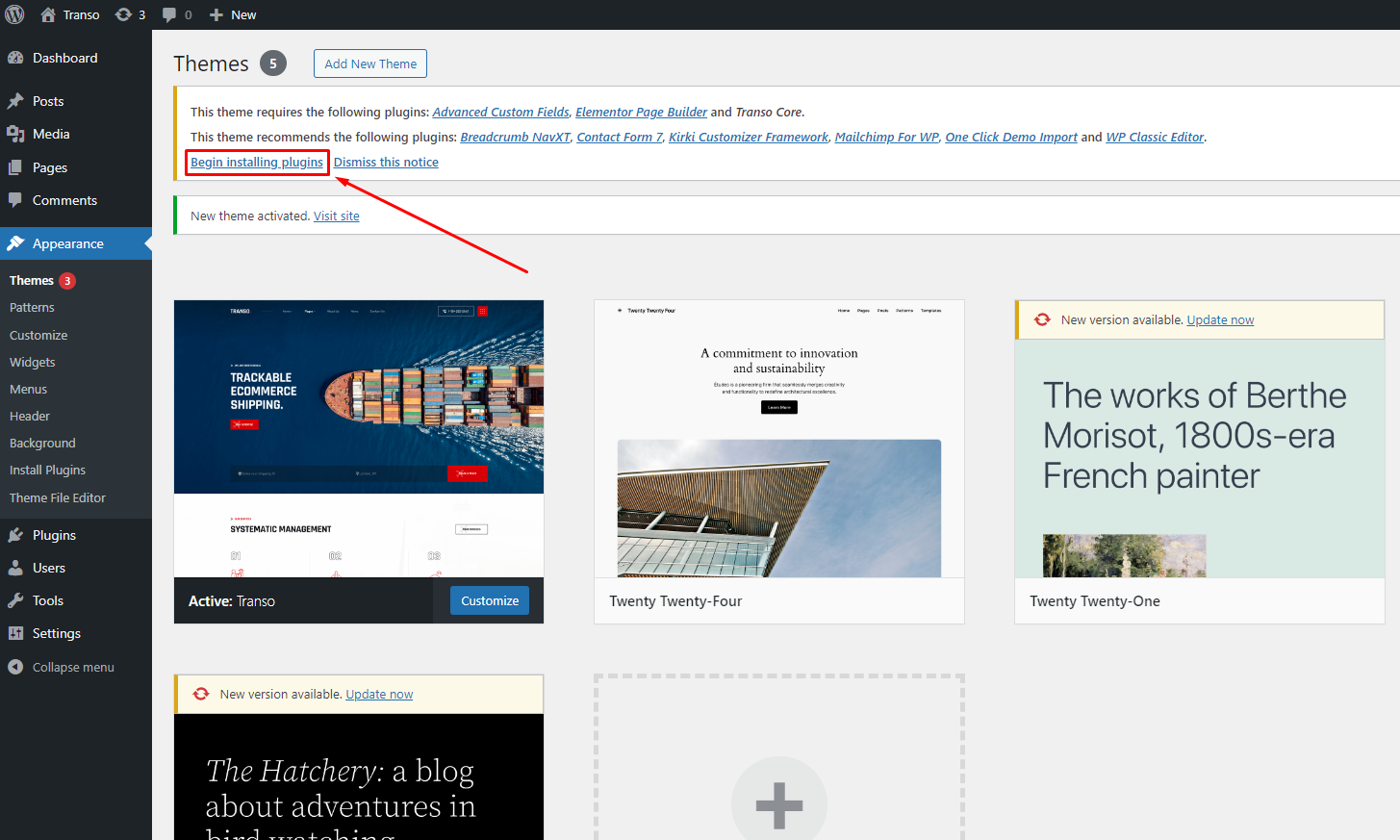The width and height of the screenshot is (1400, 840).
Task: Open Widgets submenu item
Action: point(33,362)
